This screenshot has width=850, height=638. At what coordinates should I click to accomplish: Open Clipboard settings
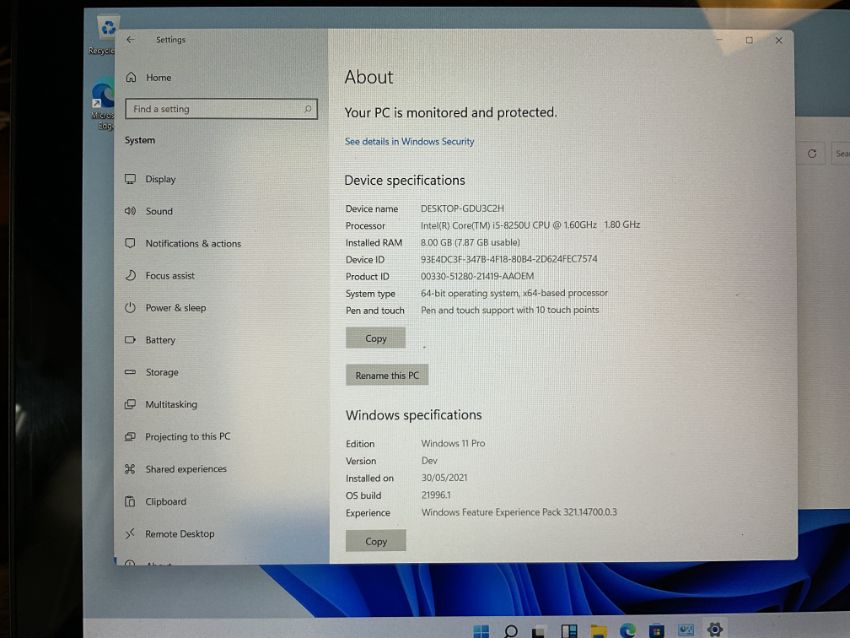165,501
